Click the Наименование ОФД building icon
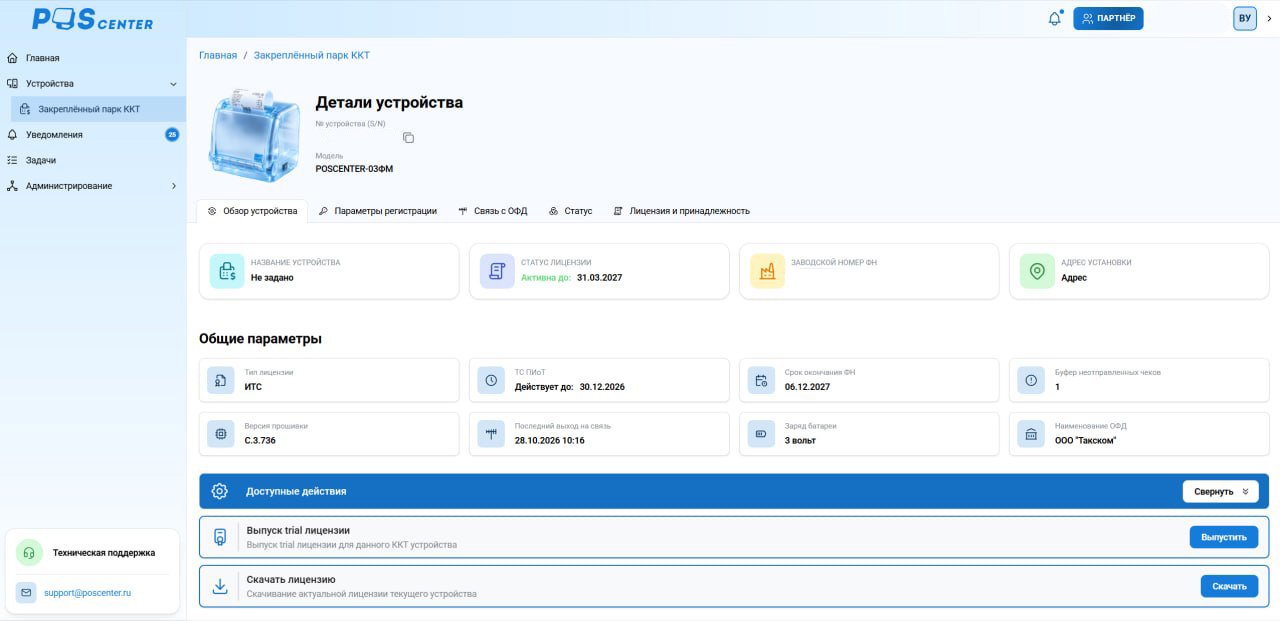The image size is (1280, 621). pyautogui.click(x=1031, y=434)
